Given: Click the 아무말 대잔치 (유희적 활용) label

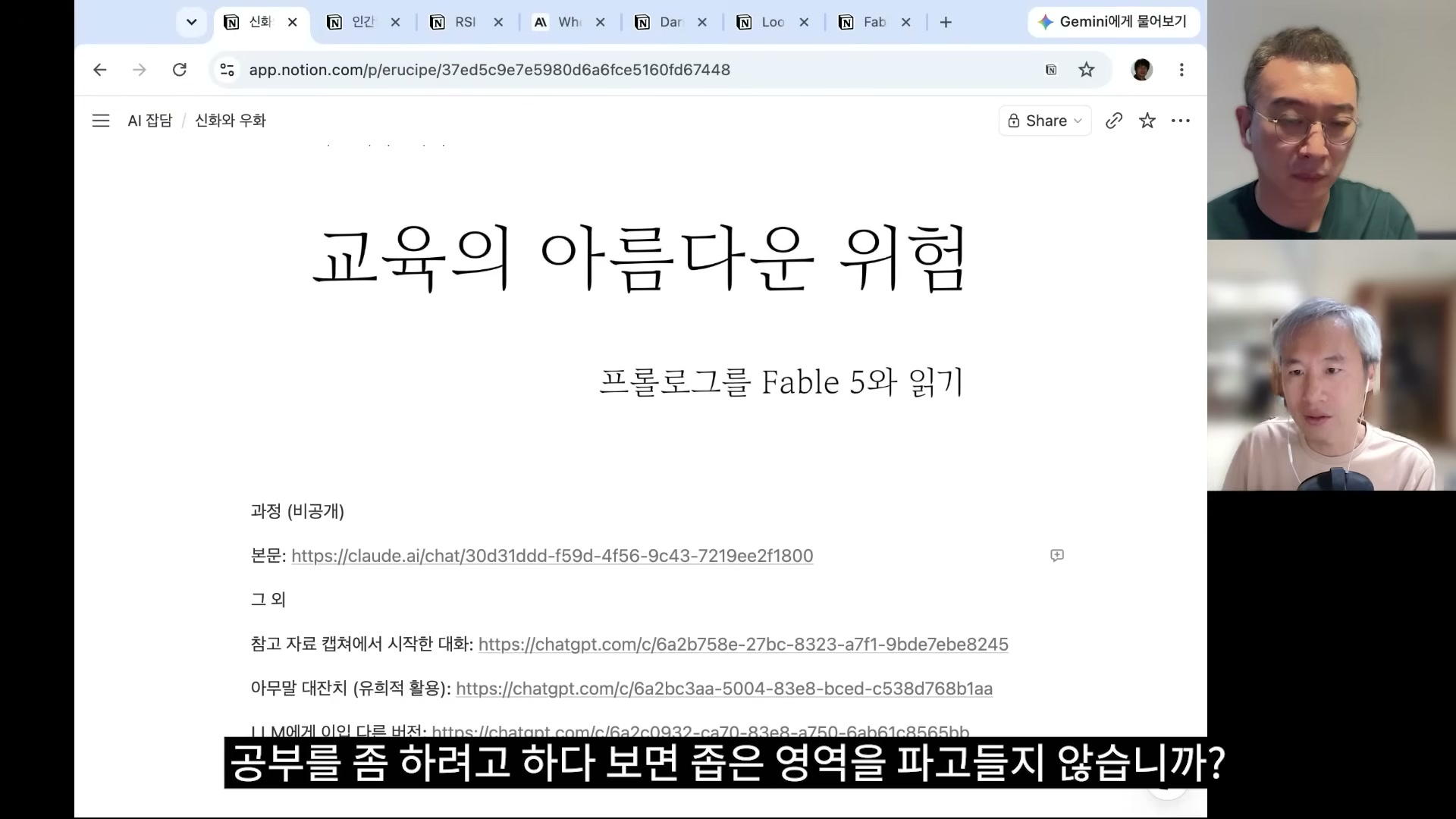Looking at the screenshot, I should [350, 689].
